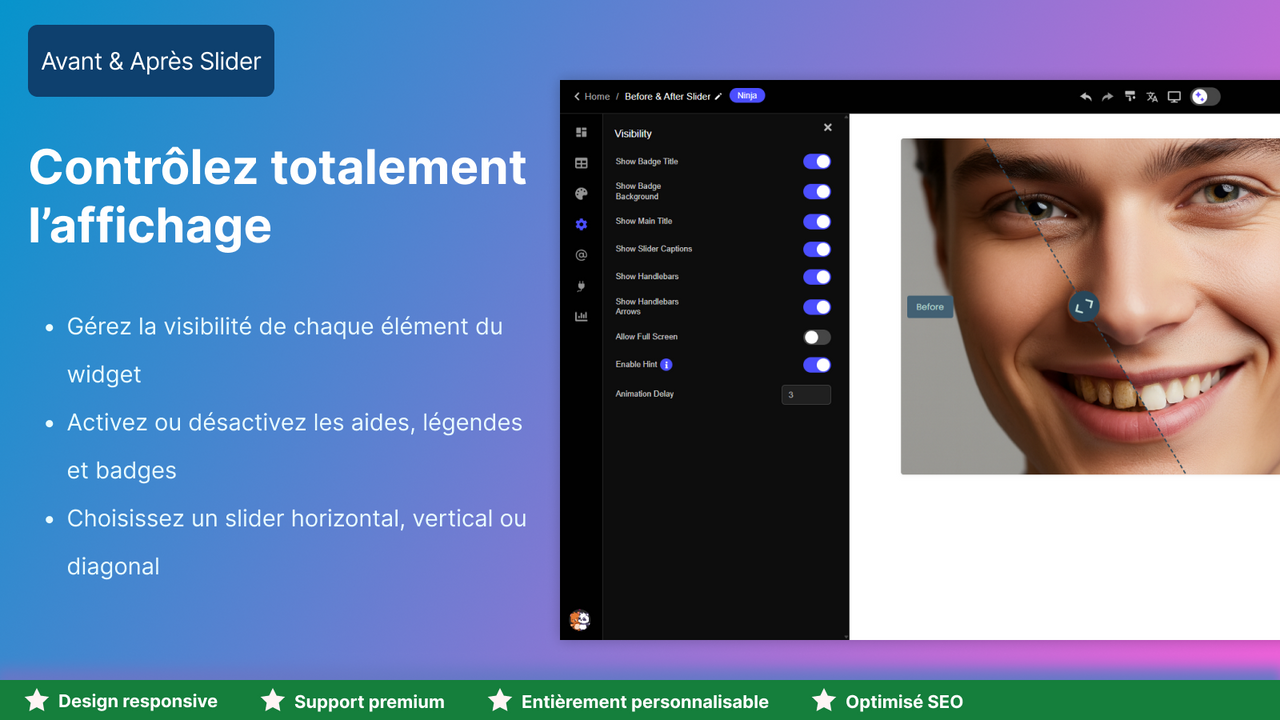Click the Optimisé SEO footer text
This screenshot has height=720, width=1280.
tap(904, 701)
